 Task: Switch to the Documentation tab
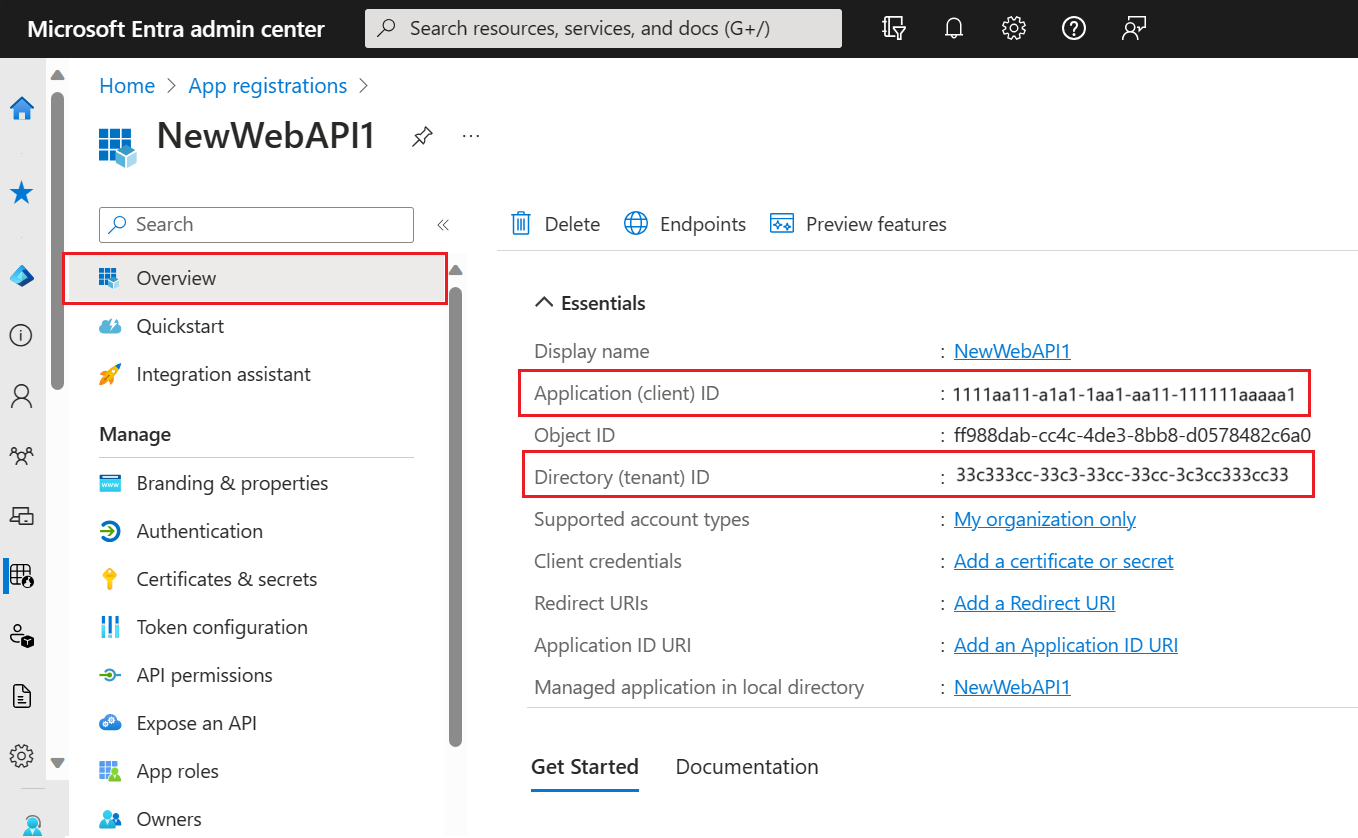747,767
